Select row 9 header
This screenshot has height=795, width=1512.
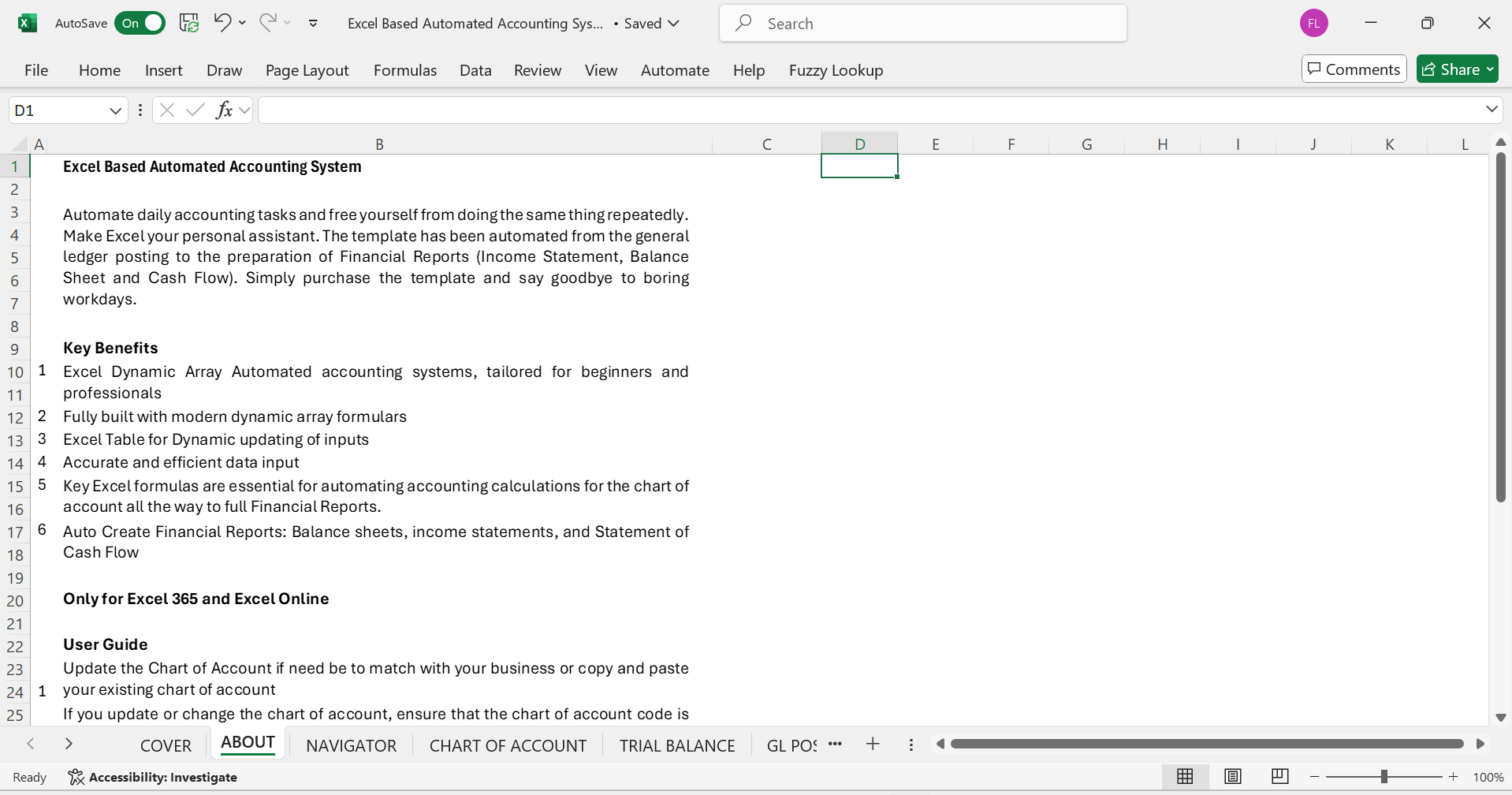click(x=14, y=349)
